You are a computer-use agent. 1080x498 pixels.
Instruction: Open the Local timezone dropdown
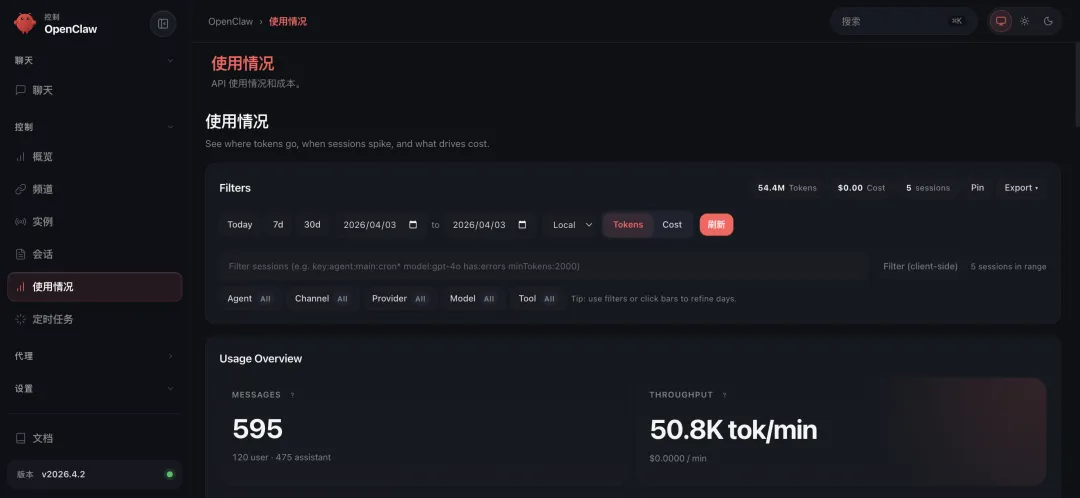572,225
